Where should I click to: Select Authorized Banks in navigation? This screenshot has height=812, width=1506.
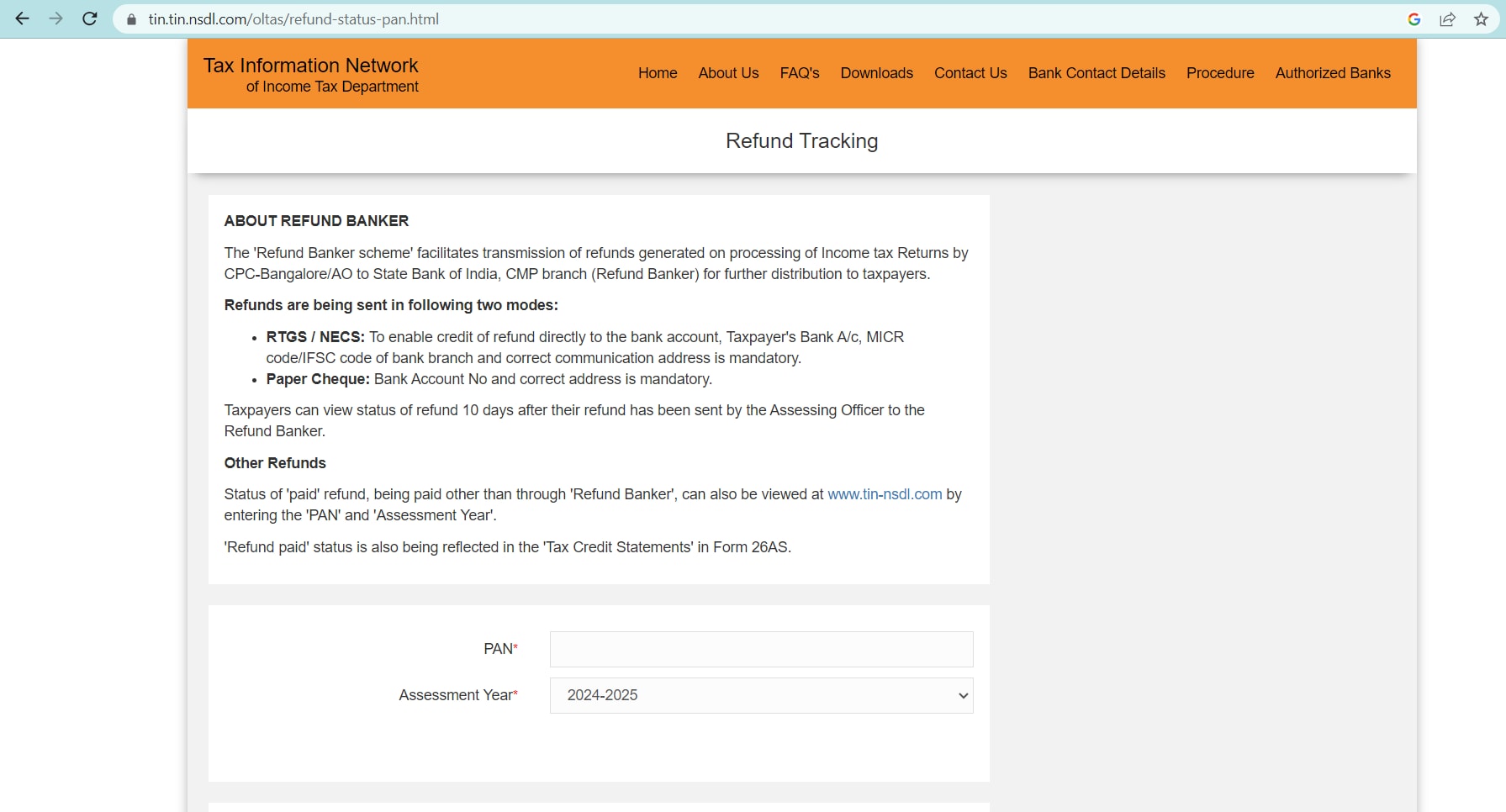pyautogui.click(x=1333, y=73)
